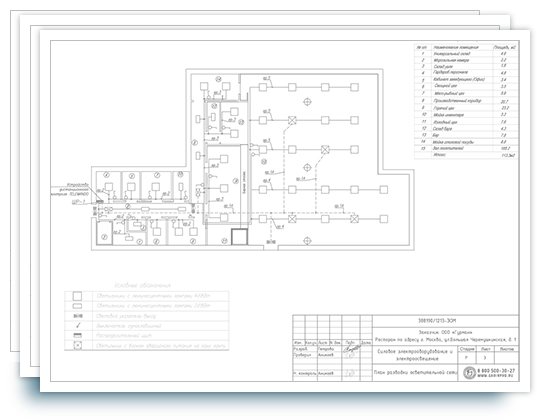The image size is (537, 420).
Task: Click the emergency luminaire legend symbol
Action: 78,345
